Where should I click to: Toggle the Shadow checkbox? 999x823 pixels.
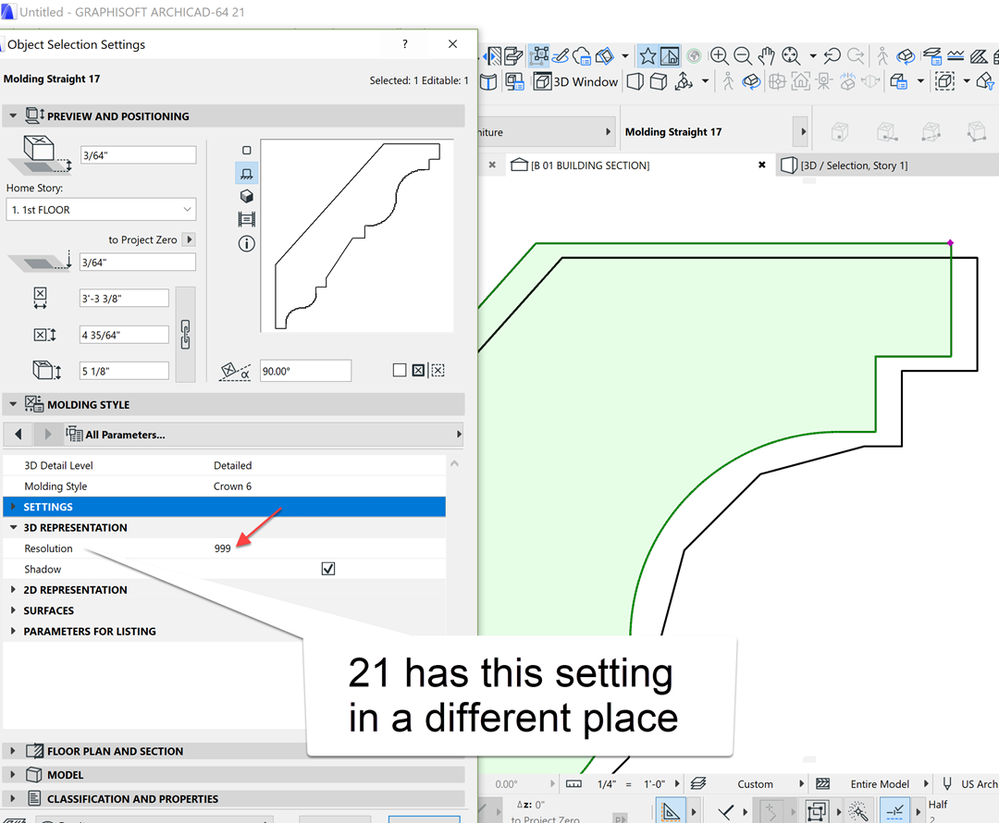coord(328,569)
